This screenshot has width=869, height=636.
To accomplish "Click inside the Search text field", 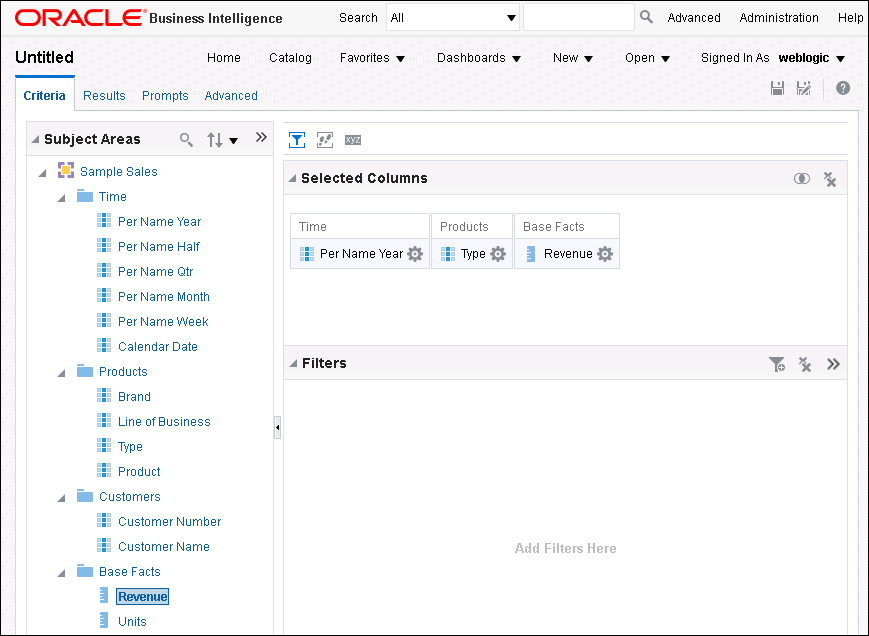I will tap(578, 17).
